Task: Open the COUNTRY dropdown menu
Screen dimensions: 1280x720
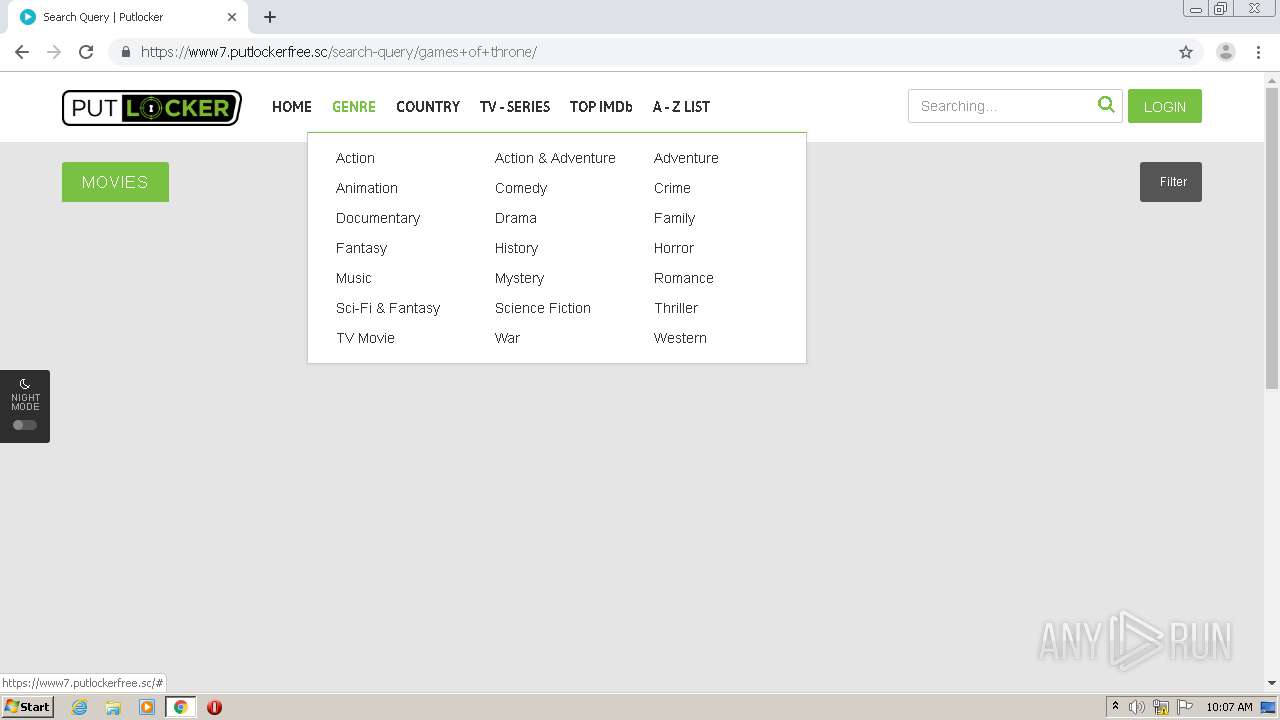Action: 428,107
